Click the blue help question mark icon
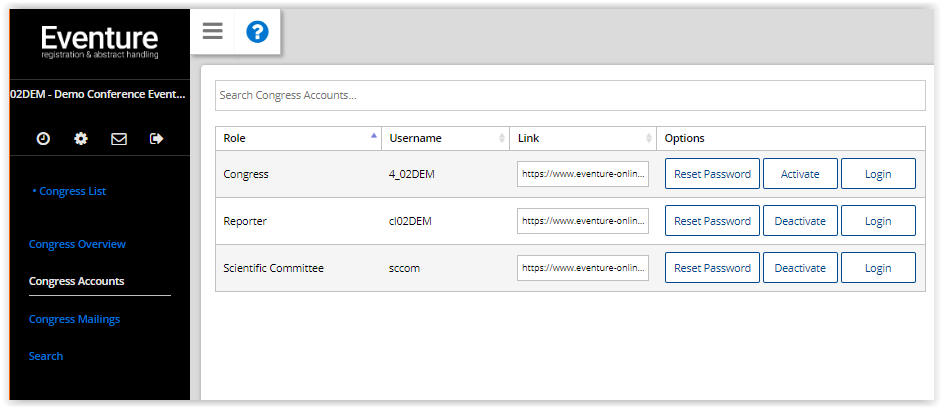Screen dimensions: 942x408 pos(257,31)
